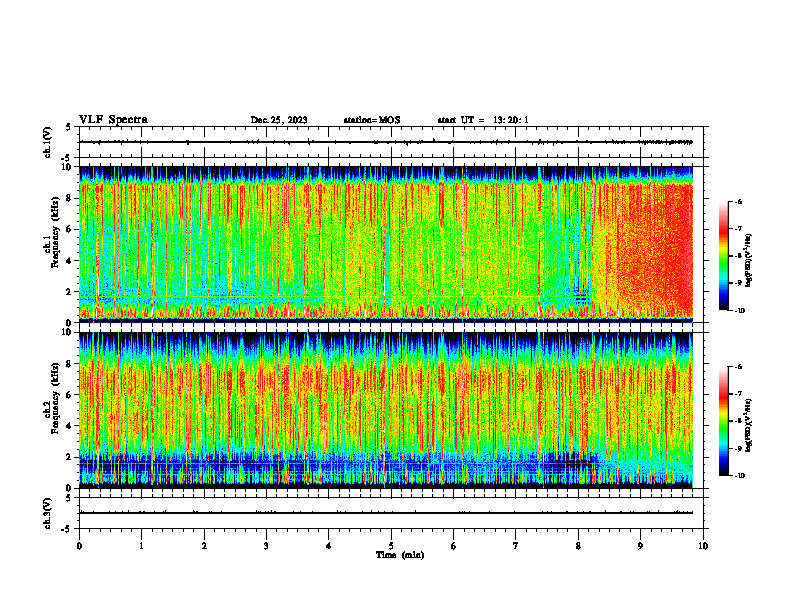Click the ch.3 voltage waveform trace
Viewport: 792px width, 612px height.
point(386,513)
